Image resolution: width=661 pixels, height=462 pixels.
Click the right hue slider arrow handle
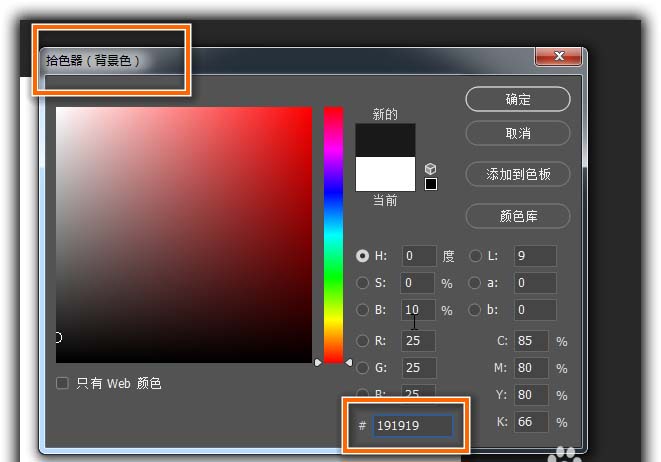[349, 362]
